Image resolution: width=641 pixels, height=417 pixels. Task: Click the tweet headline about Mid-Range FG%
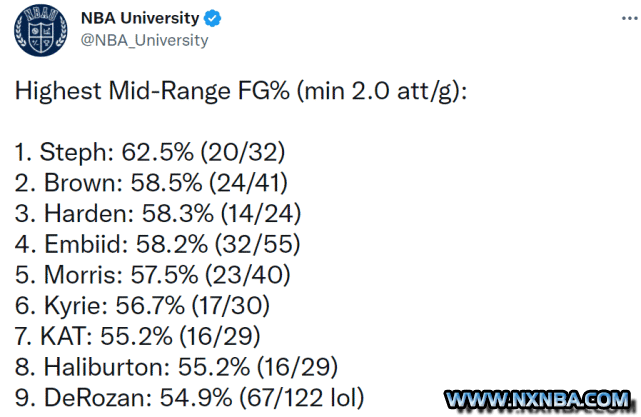tap(241, 91)
